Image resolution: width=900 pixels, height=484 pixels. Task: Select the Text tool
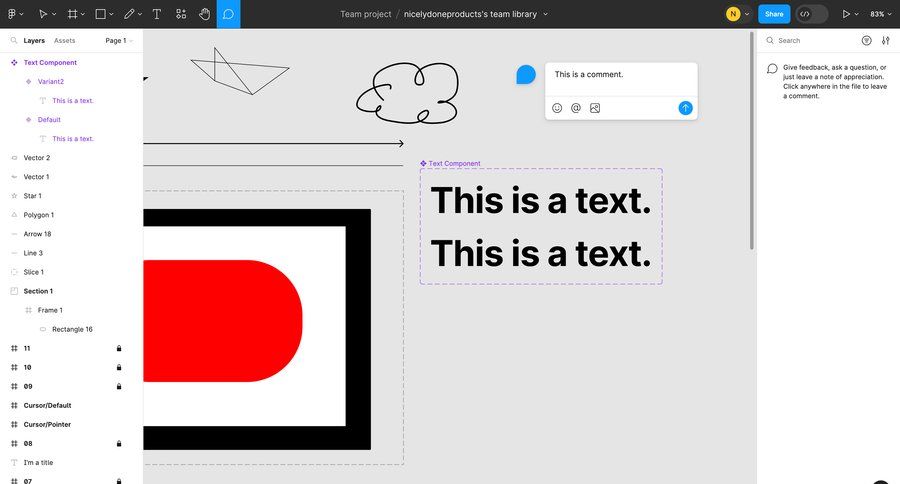point(157,14)
